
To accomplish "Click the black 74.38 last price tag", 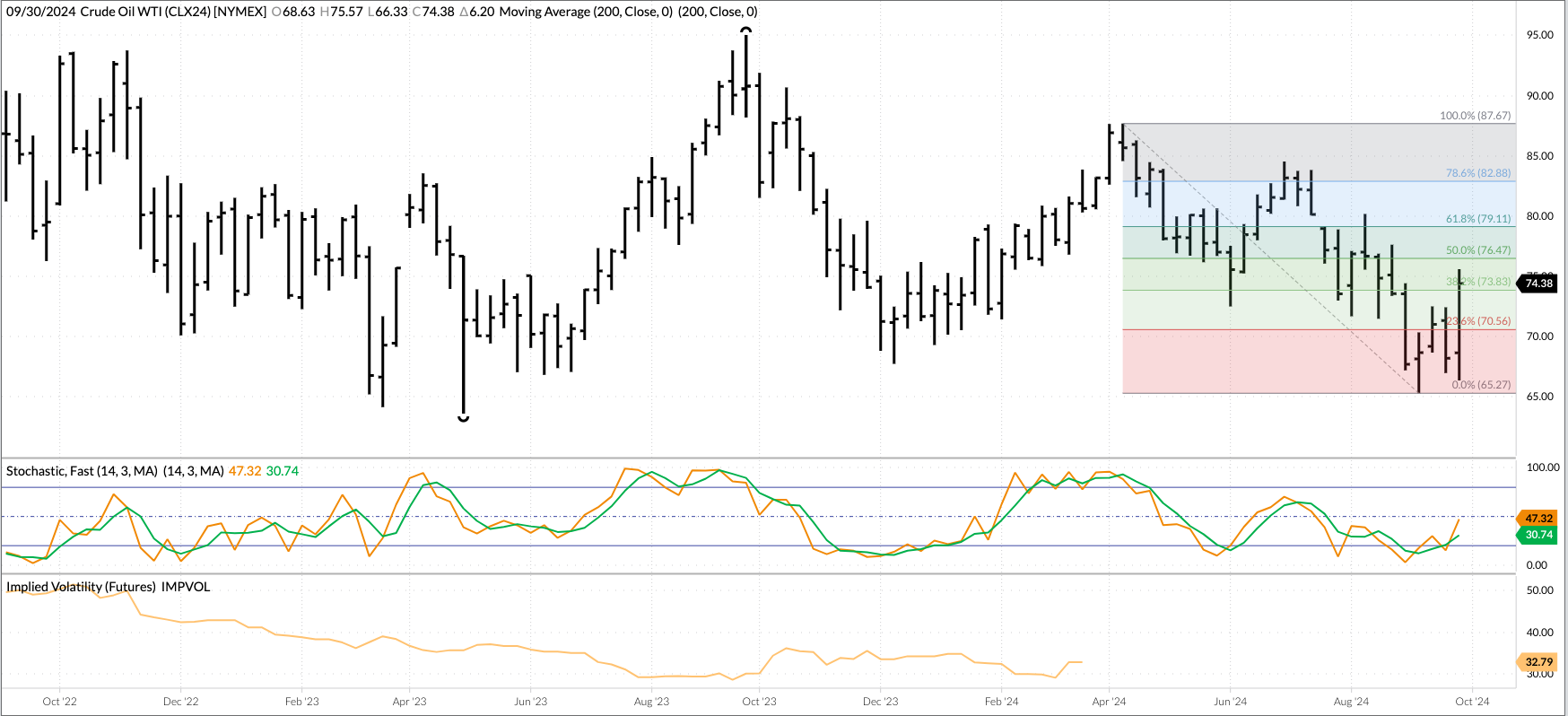I will [1538, 284].
